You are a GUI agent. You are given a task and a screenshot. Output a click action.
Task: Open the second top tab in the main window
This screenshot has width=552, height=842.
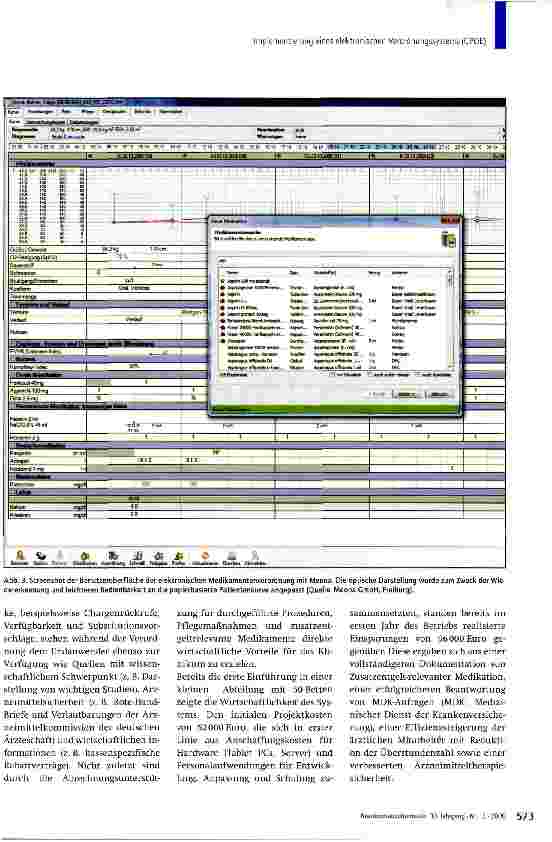click(41, 112)
